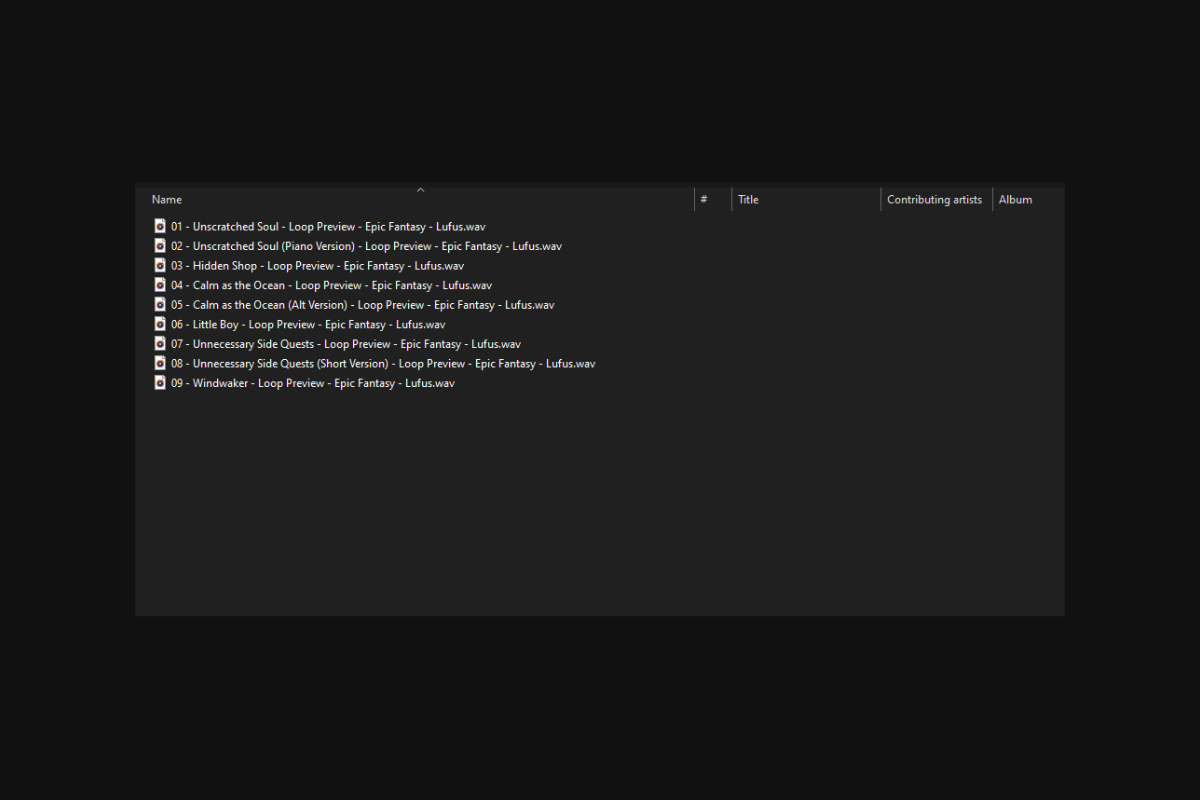Screen dimensions: 1200x800
Task: Sort by the # track number column
Action: click(x=704, y=199)
